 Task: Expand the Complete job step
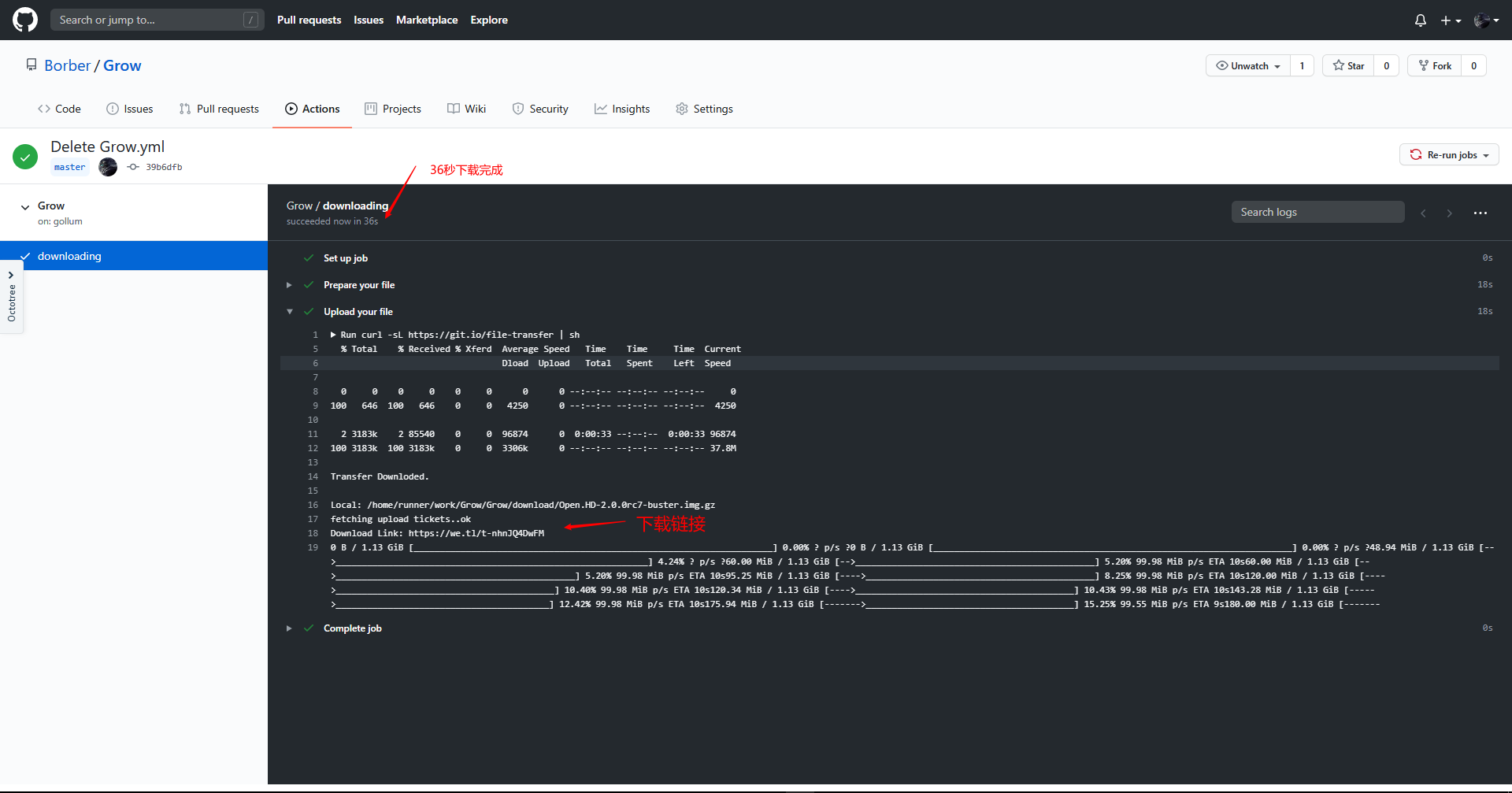[290, 628]
